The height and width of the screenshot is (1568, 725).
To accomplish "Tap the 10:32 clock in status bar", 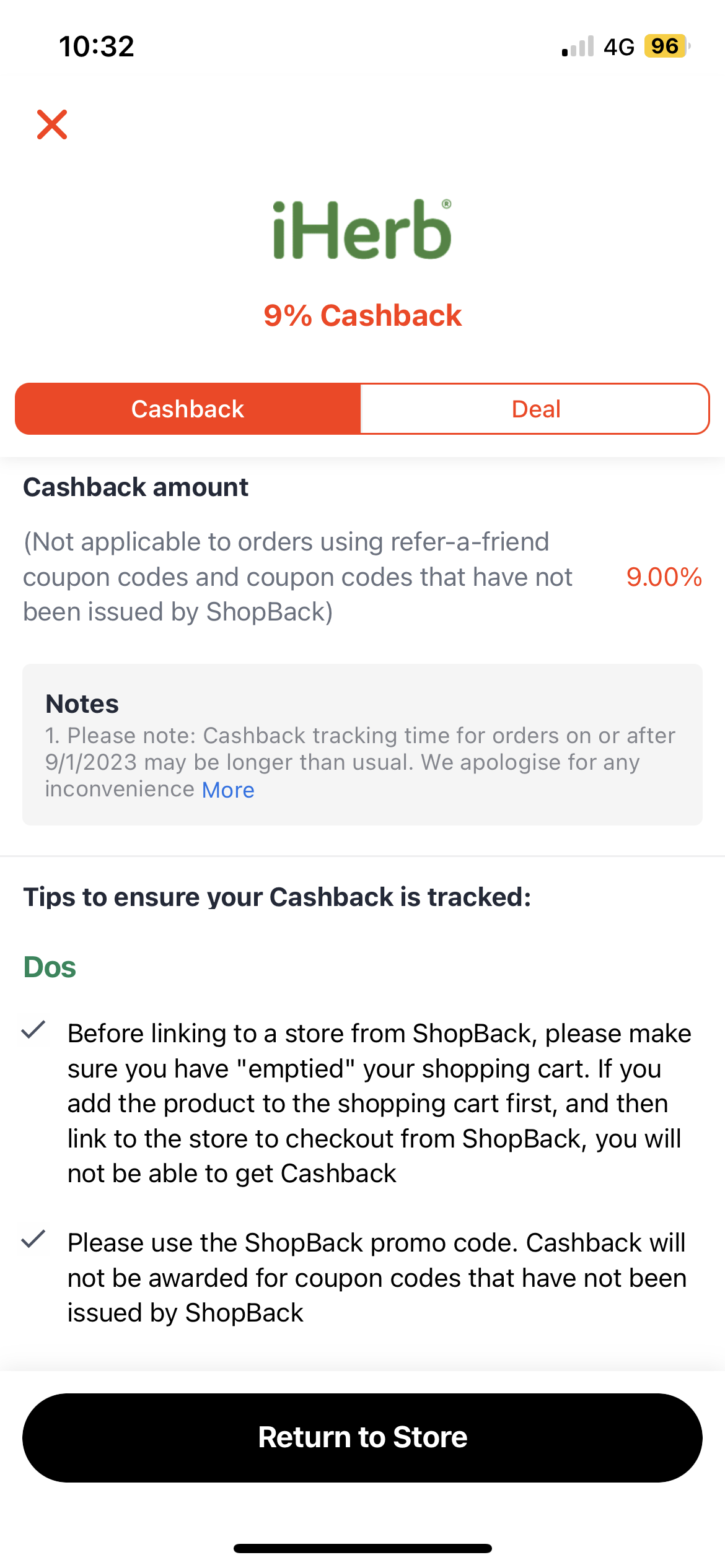I will click(97, 46).
